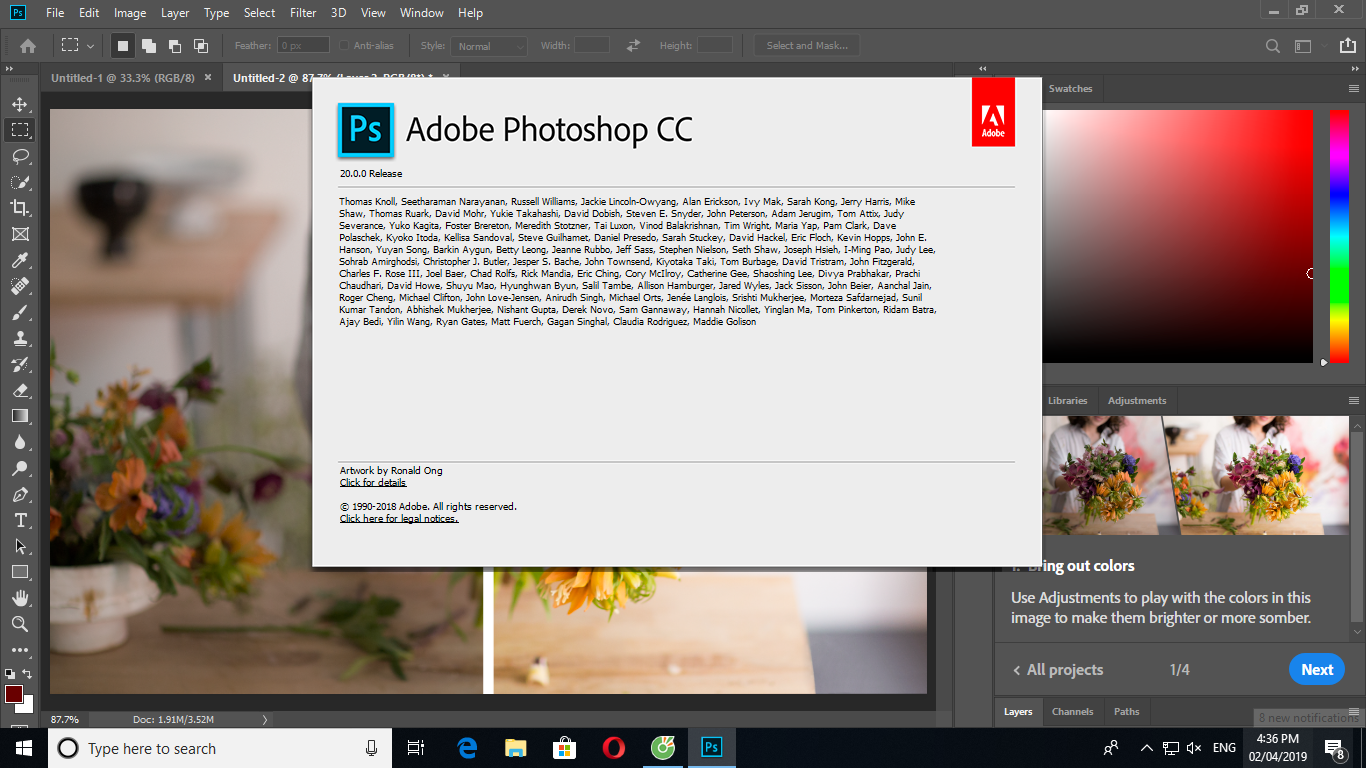Open the Adjustments panel flyout menu

[x=1354, y=401]
